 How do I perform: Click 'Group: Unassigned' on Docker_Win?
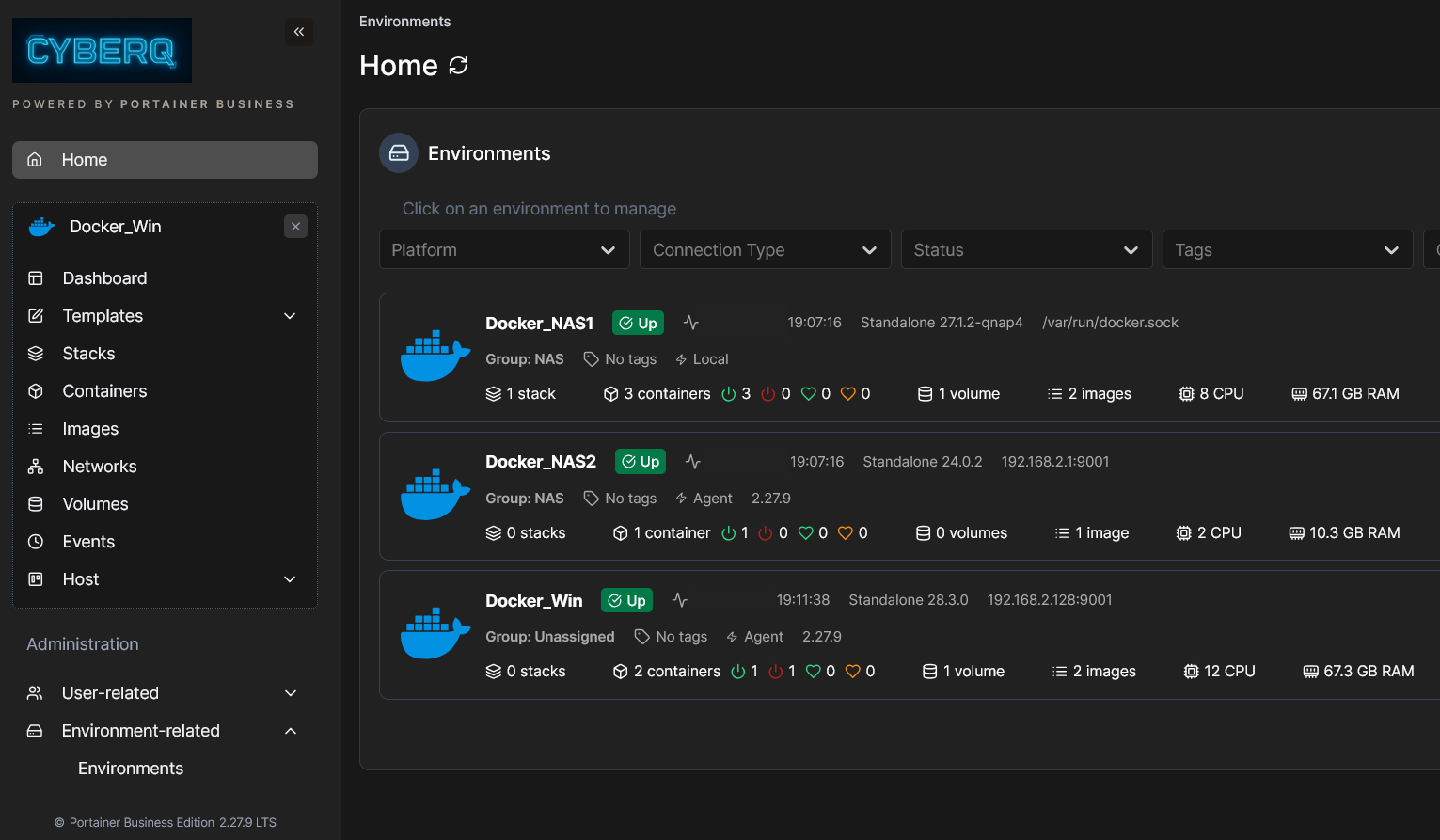pyautogui.click(x=550, y=637)
